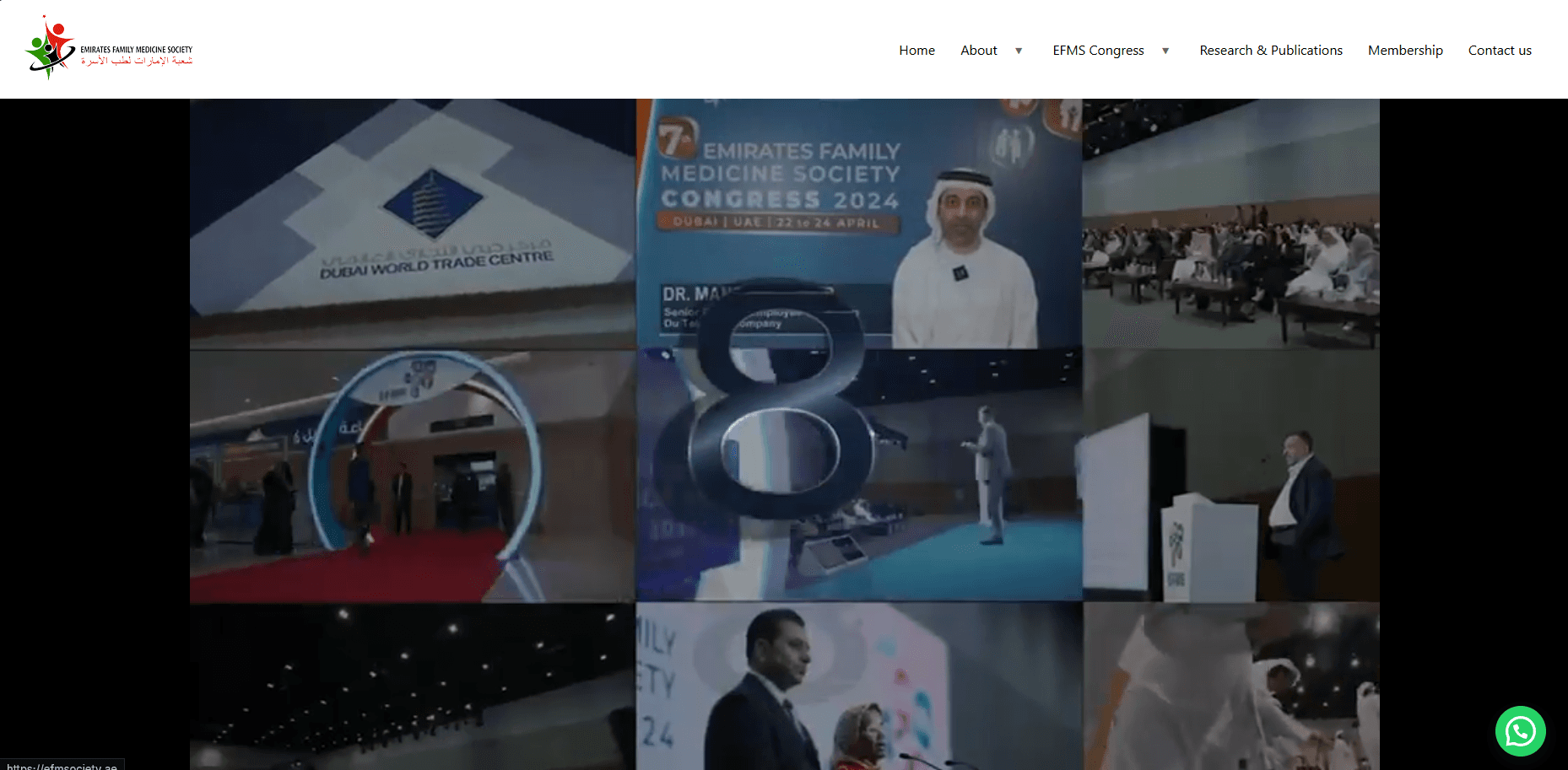Screen dimensions: 1568x770
Task: Open the Contact us page
Action: 1500,51
